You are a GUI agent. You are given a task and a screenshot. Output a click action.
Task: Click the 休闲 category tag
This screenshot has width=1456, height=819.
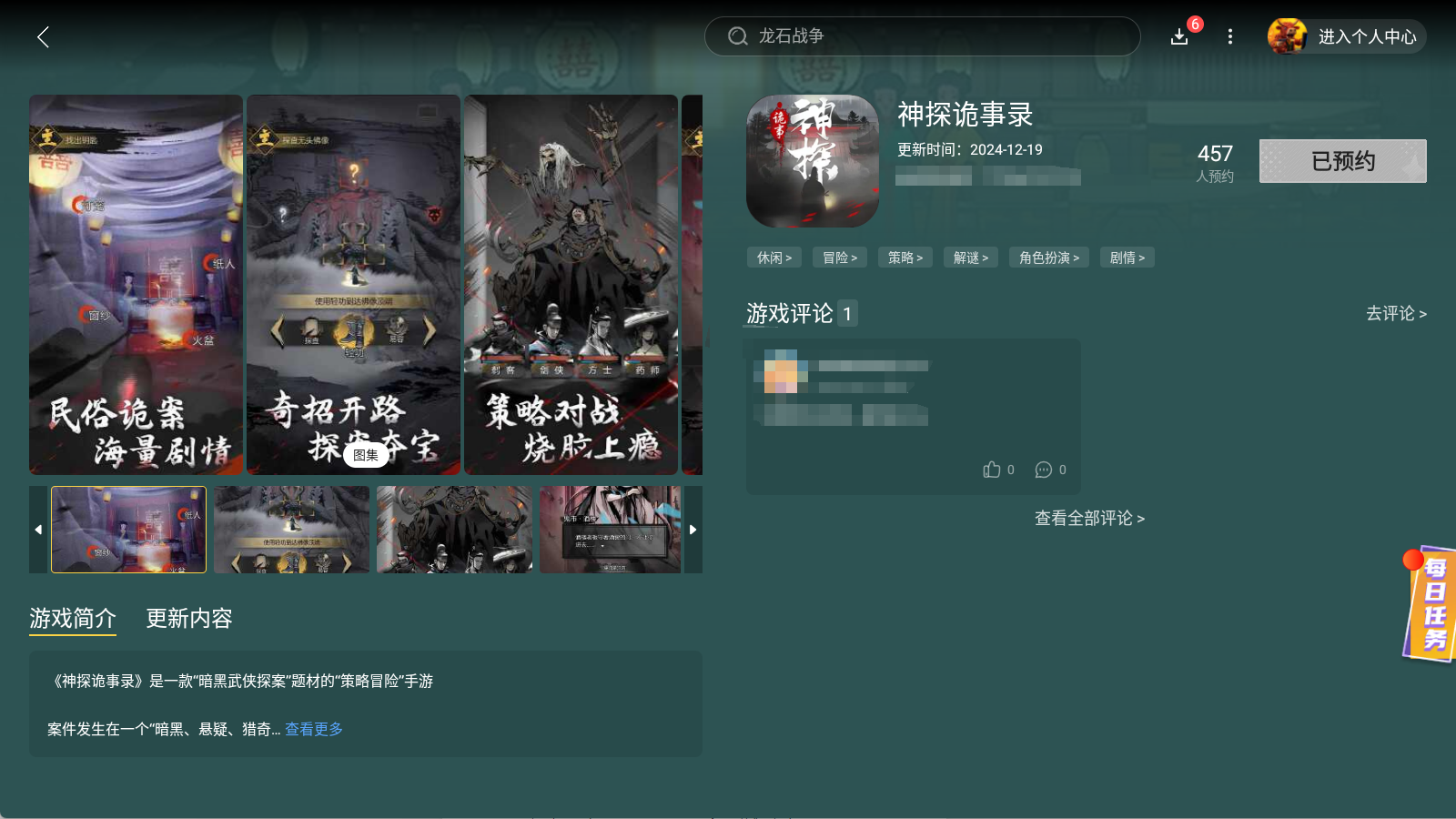click(773, 258)
